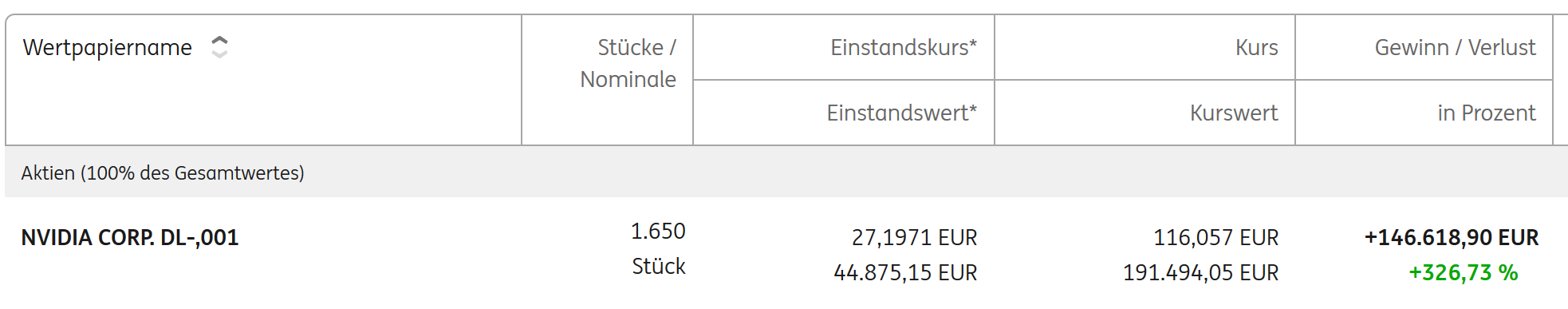
Task: Select the +146.618,90 EUR gain
Action: 1452,237
